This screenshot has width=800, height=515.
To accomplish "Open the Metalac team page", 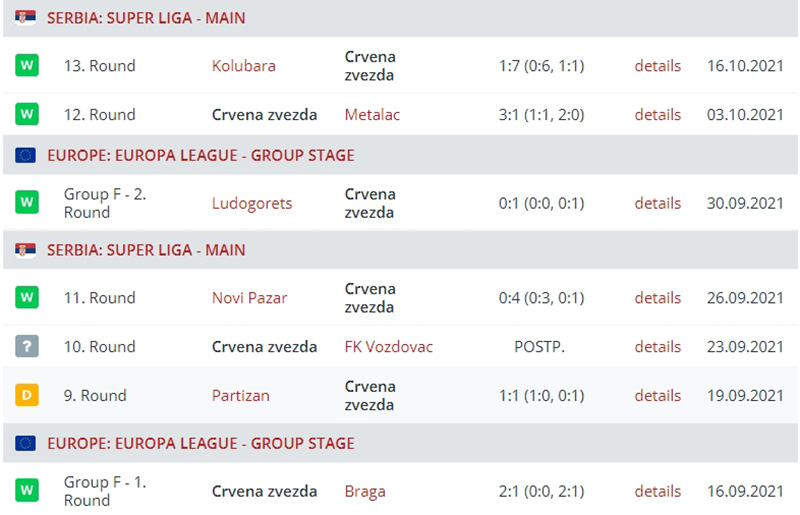I will (372, 114).
